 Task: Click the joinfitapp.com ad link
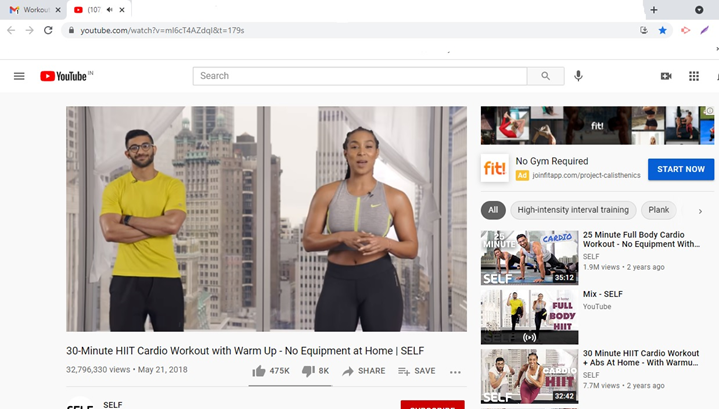586,175
